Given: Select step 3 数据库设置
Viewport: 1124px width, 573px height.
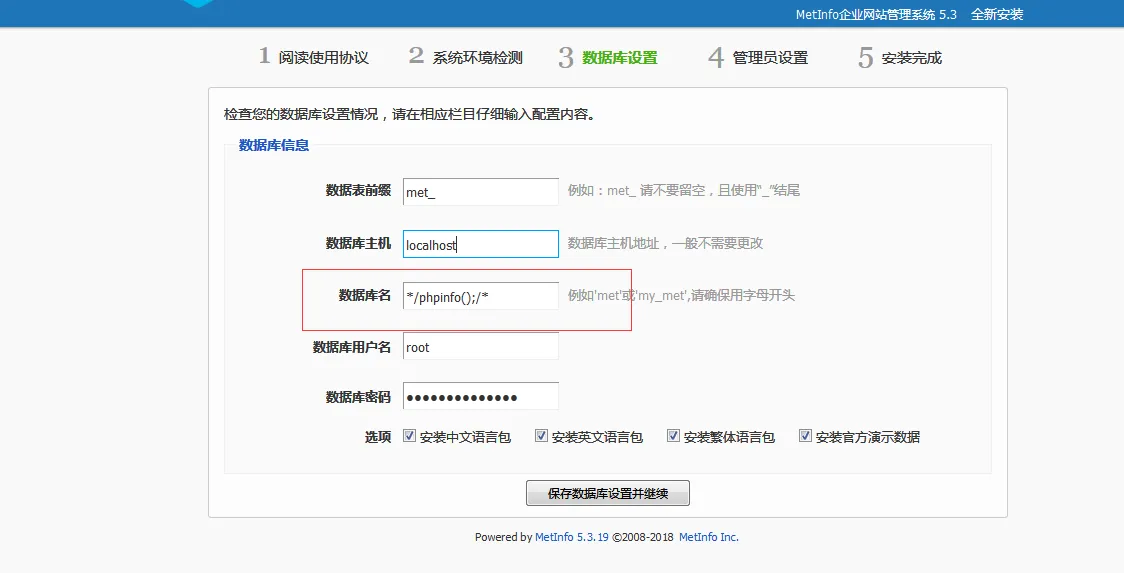Looking at the screenshot, I should coord(609,57).
